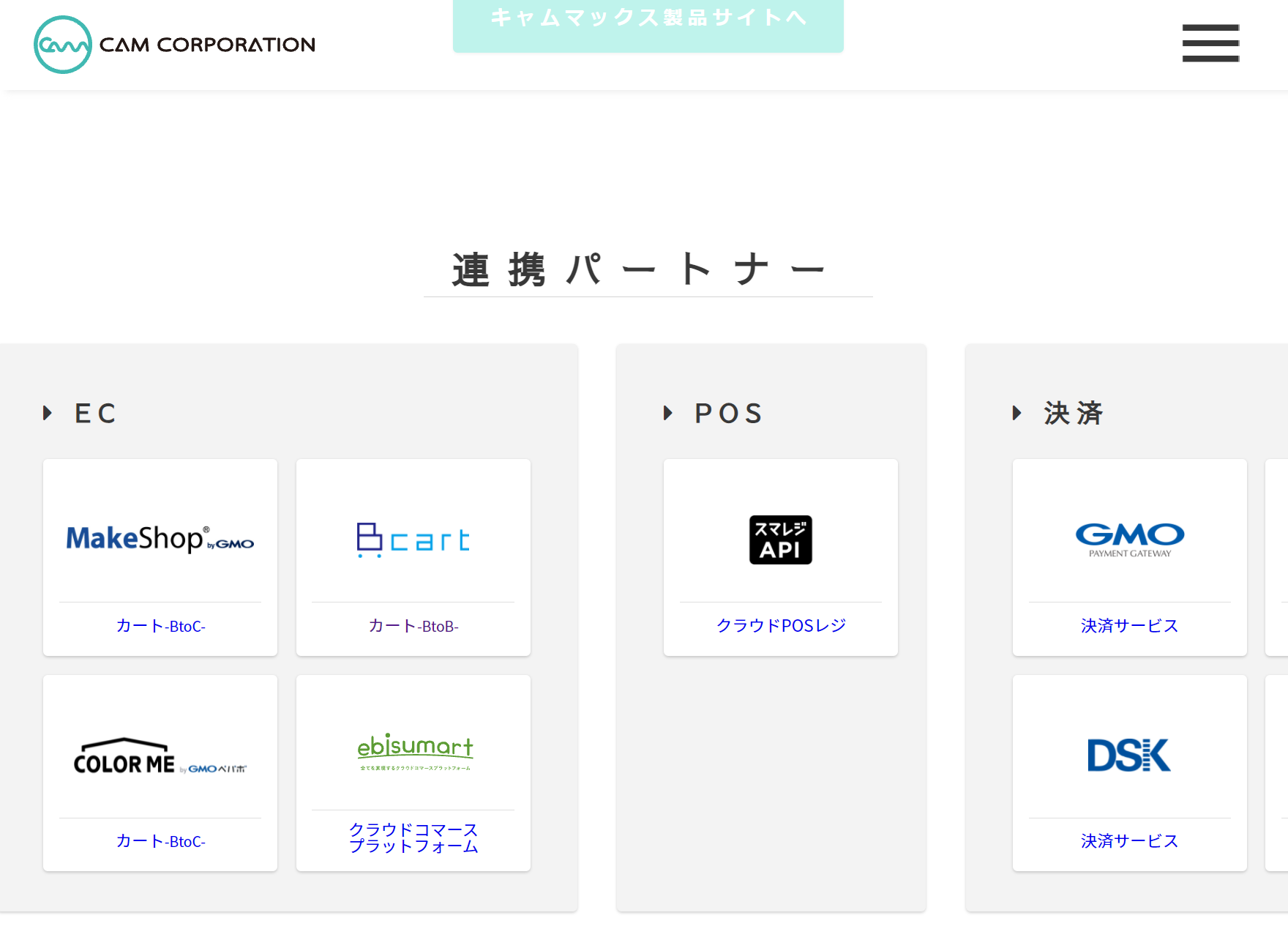Open 決済サービス link under GMO Payment Gateway
Screen dimensions: 1288x929
[1130, 626]
